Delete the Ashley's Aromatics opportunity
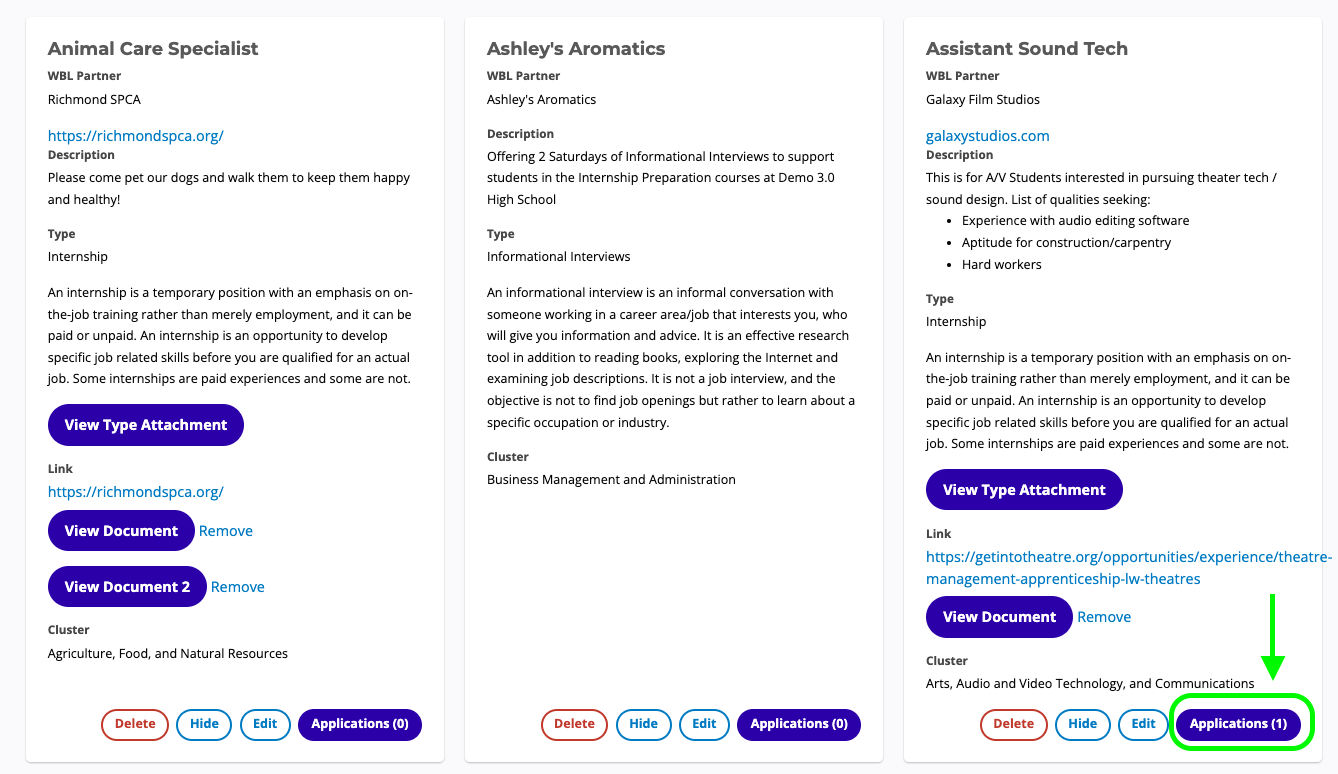The height and width of the screenshot is (774, 1338). tap(574, 724)
